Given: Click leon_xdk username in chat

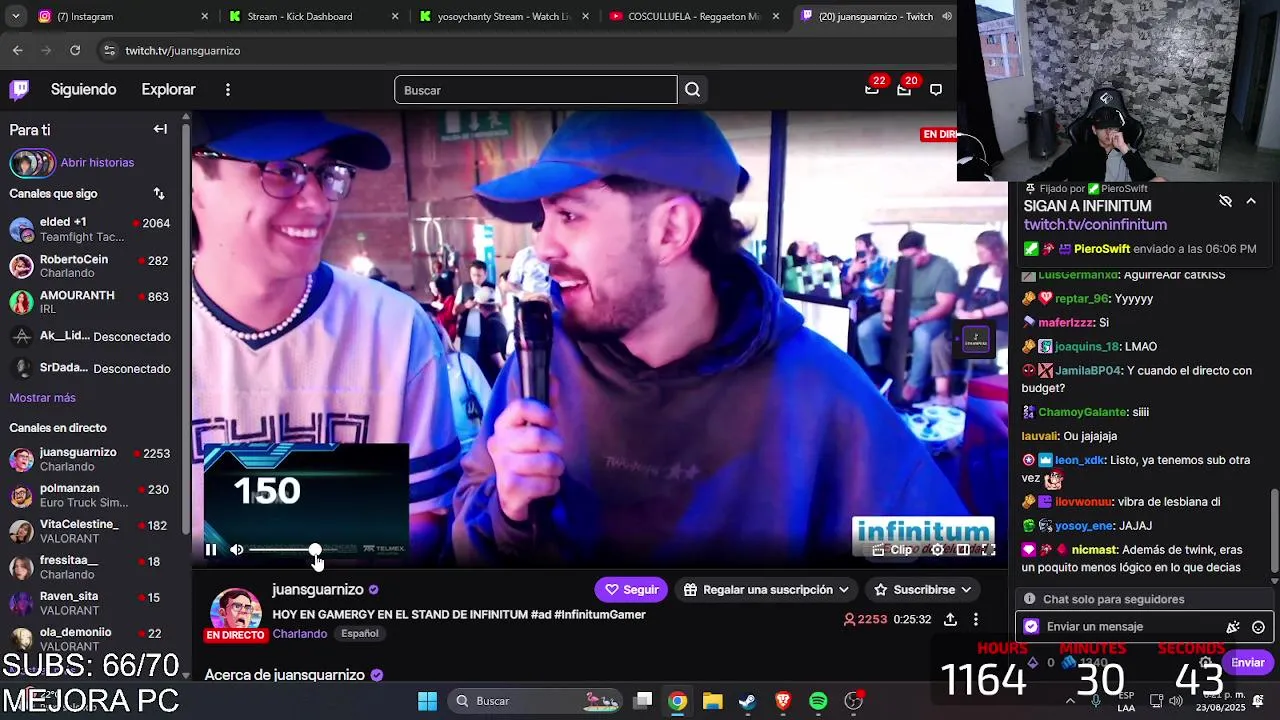Looking at the screenshot, I should [x=1080, y=460].
